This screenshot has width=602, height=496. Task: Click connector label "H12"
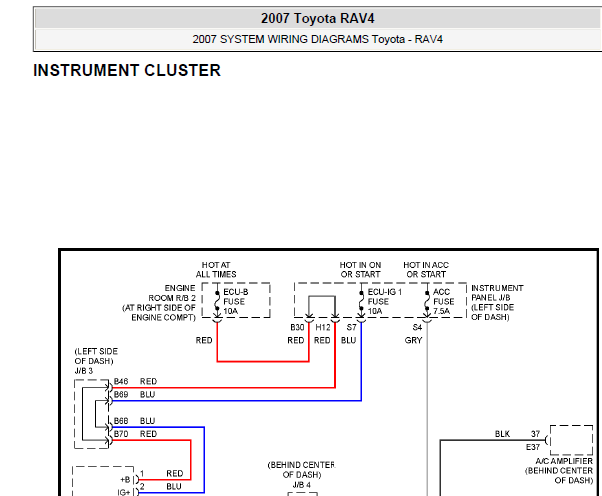click(x=322, y=327)
